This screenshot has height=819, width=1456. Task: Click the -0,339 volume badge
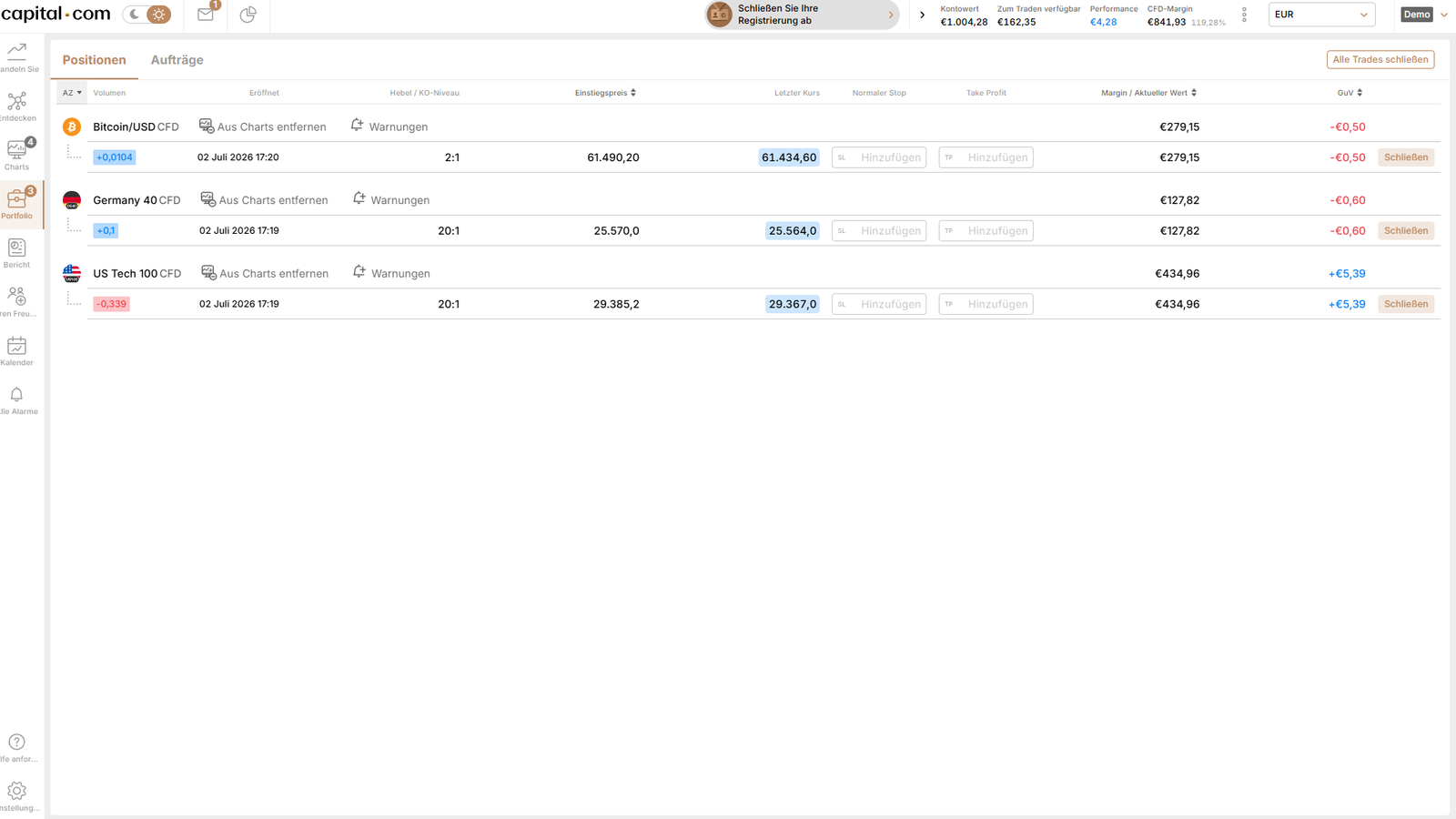point(111,304)
